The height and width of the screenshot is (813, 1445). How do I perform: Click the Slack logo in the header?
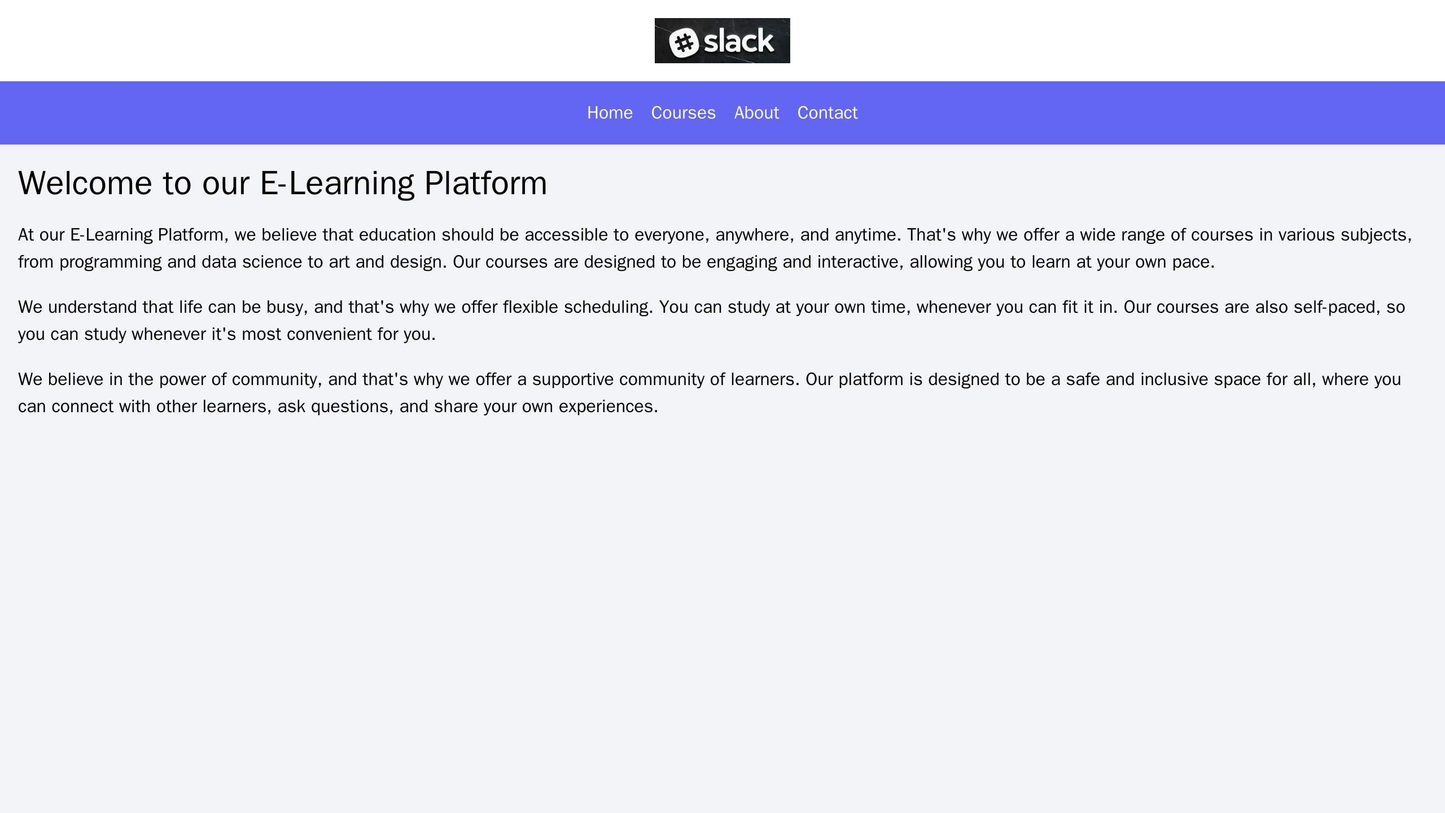[x=722, y=39]
